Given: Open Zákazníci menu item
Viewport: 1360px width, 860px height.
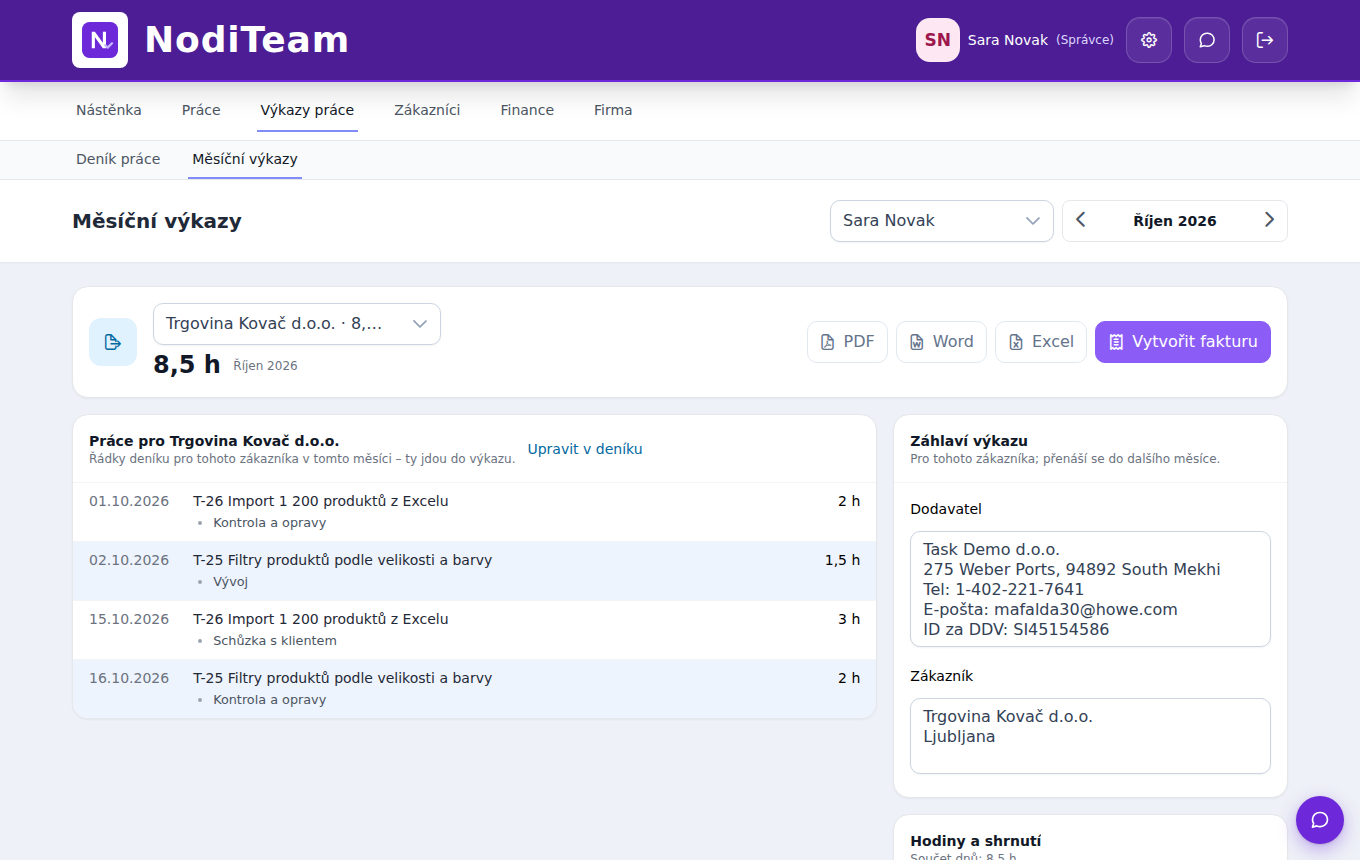Looking at the screenshot, I should (427, 110).
